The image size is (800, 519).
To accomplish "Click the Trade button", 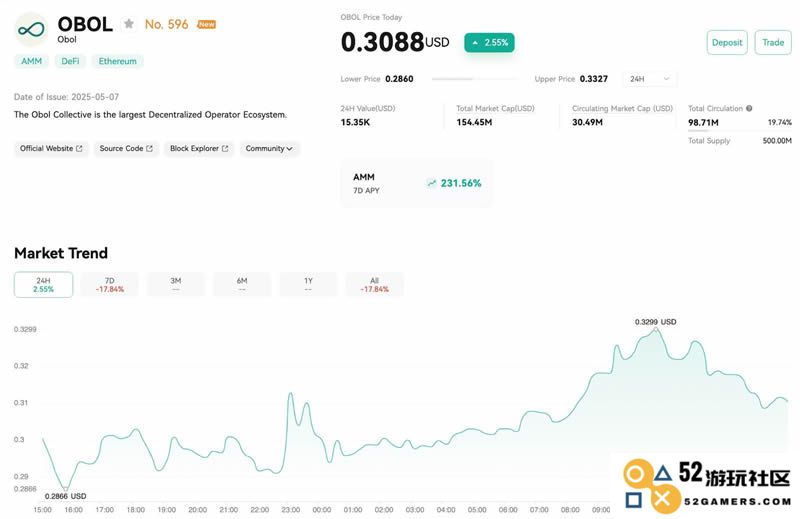I will point(773,42).
